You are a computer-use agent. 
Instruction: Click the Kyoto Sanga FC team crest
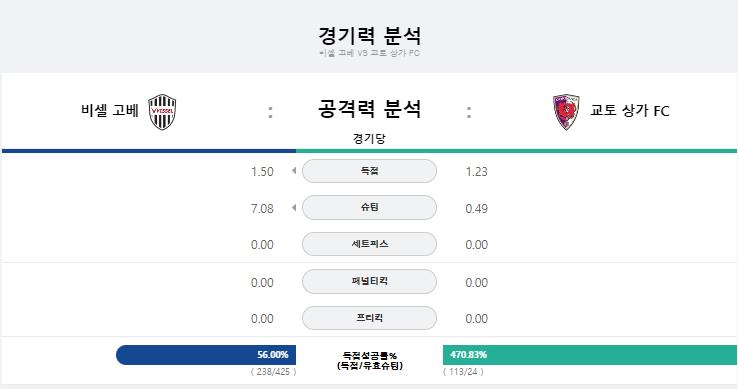pyautogui.click(x=566, y=112)
